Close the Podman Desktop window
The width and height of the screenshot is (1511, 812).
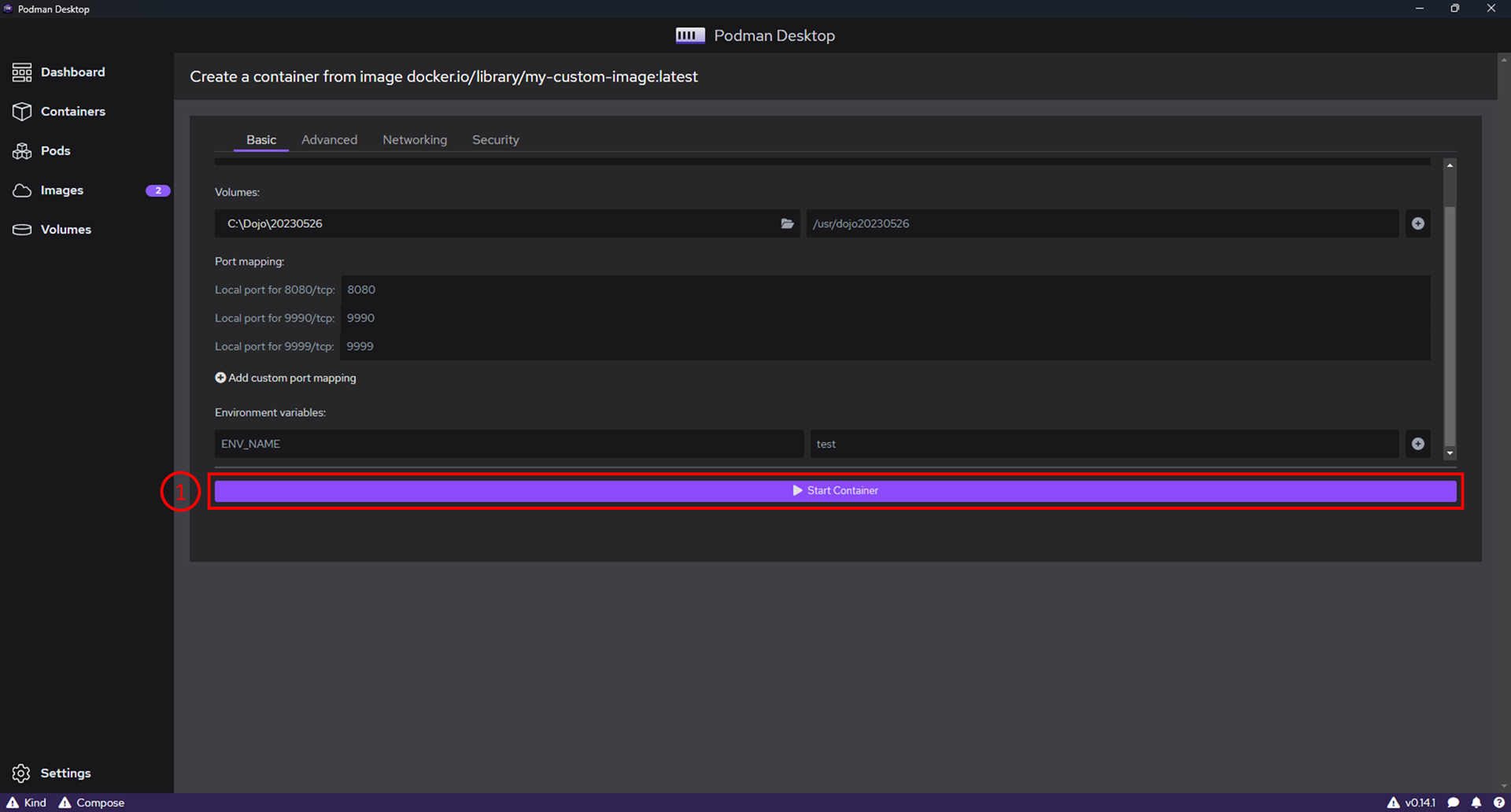1491,9
